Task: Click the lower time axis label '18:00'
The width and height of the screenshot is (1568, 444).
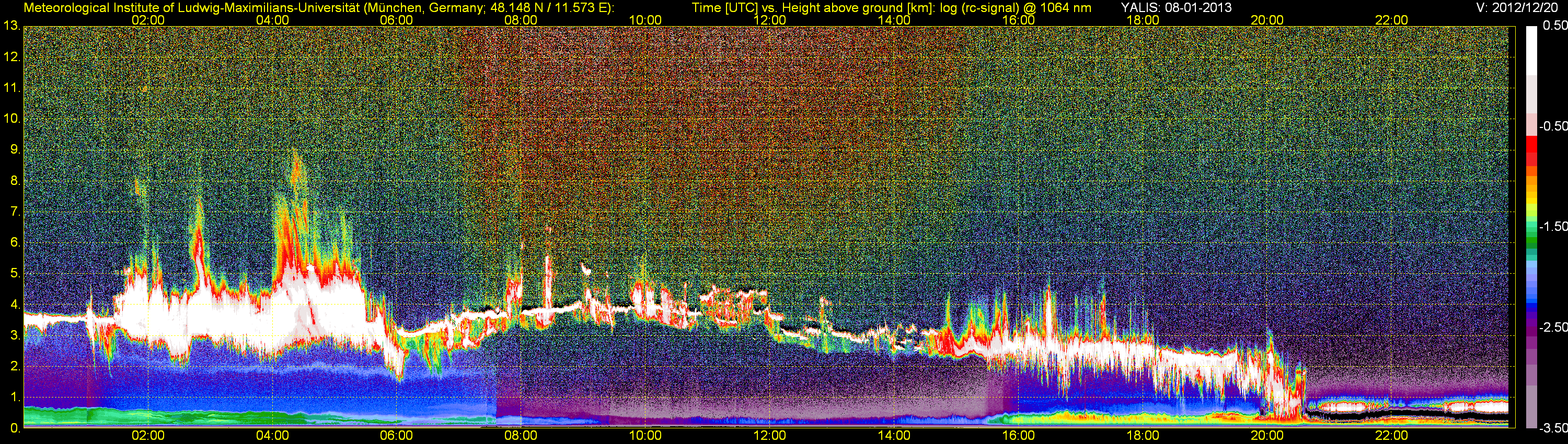Action: tap(1143, 436)
